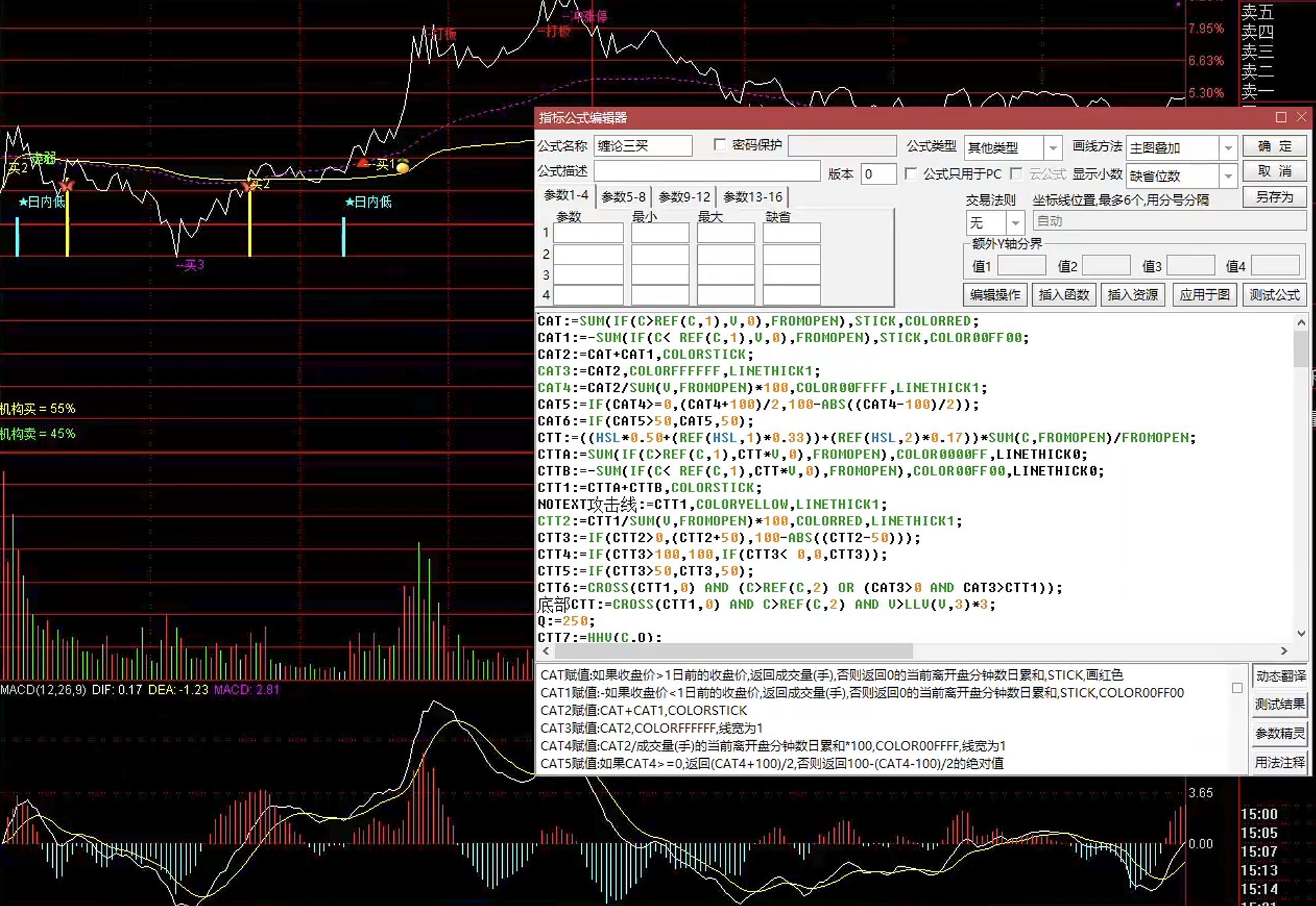Image resolution: width=1316 pixels, height=906 pixels.
Task: Click the 值1 input field
Action: (x=1021, y=265)
